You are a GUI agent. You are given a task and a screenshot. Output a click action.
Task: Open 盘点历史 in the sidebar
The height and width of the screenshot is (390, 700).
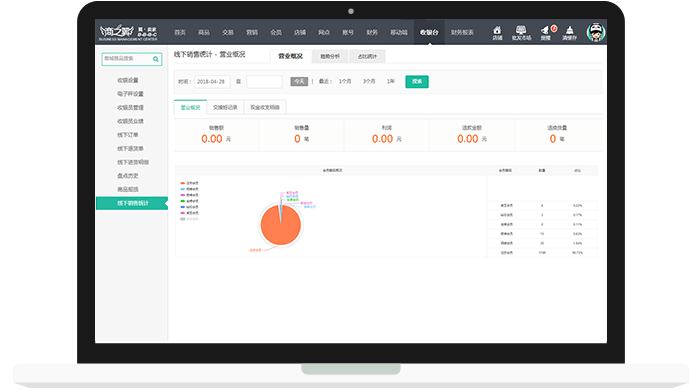[x=128, y=176]
